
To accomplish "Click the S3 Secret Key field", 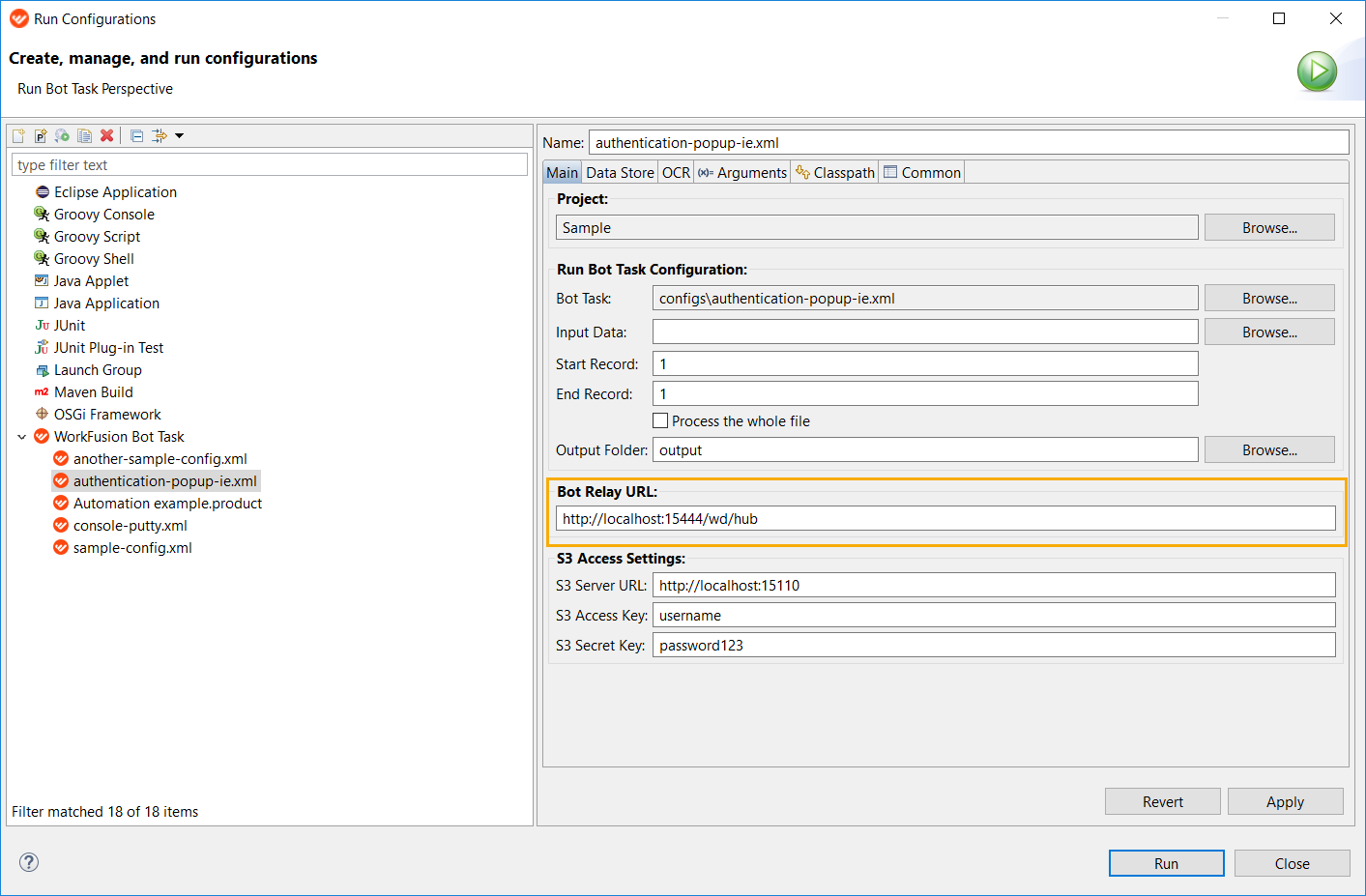I will pyautogui.click(x=994, y=646).
